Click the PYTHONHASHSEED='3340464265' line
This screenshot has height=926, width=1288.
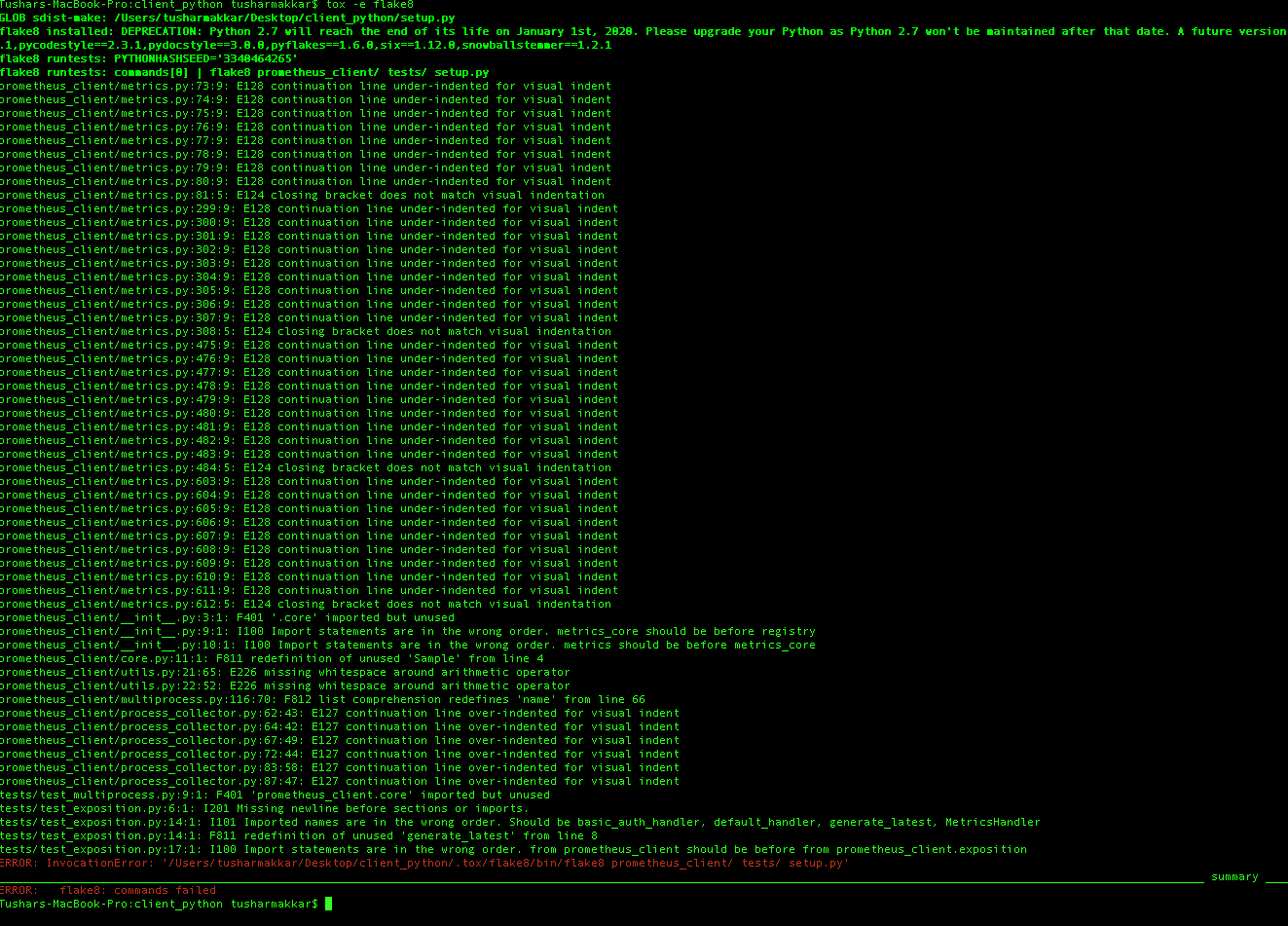(149, 59)
